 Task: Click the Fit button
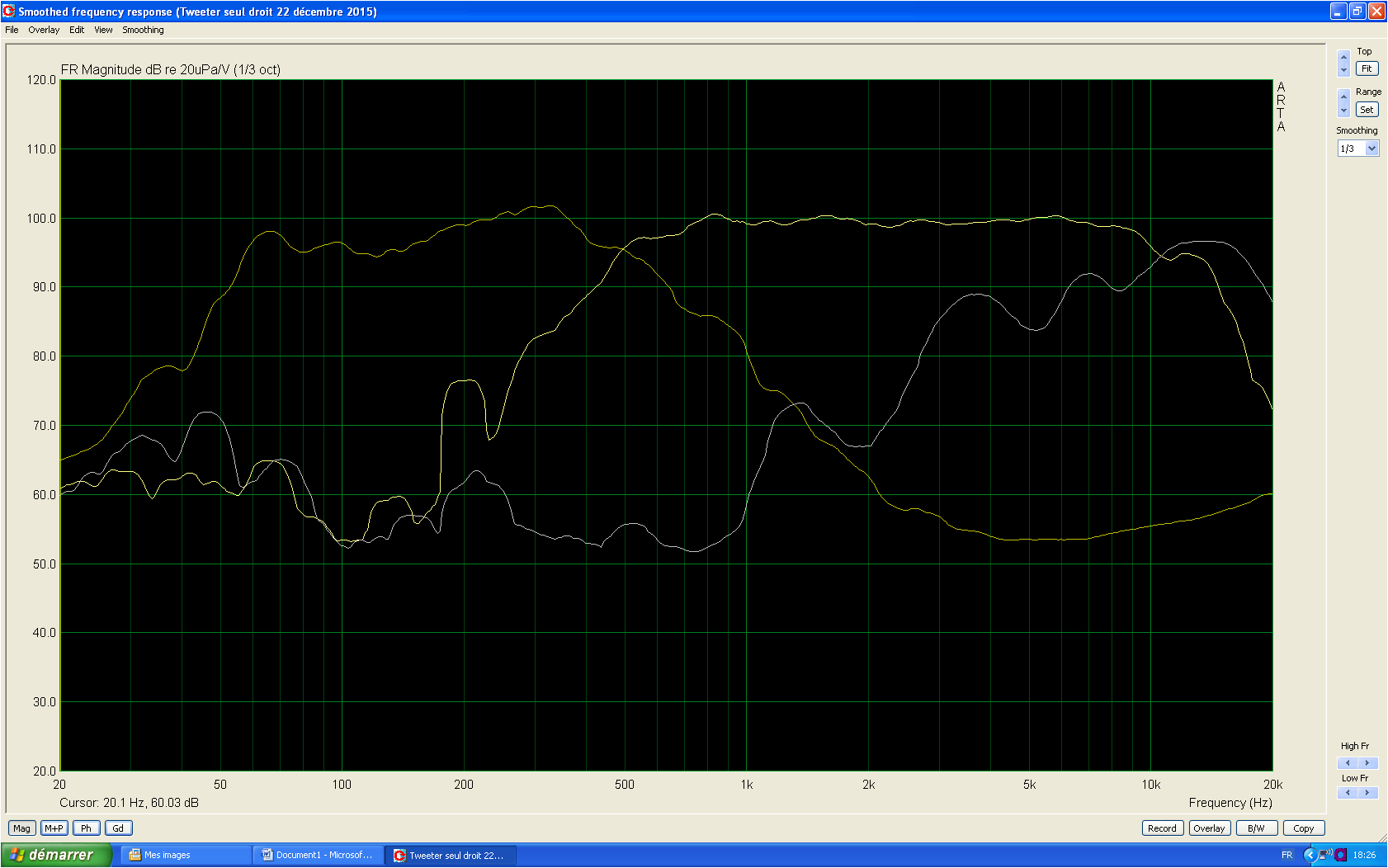click(1367, 69)
